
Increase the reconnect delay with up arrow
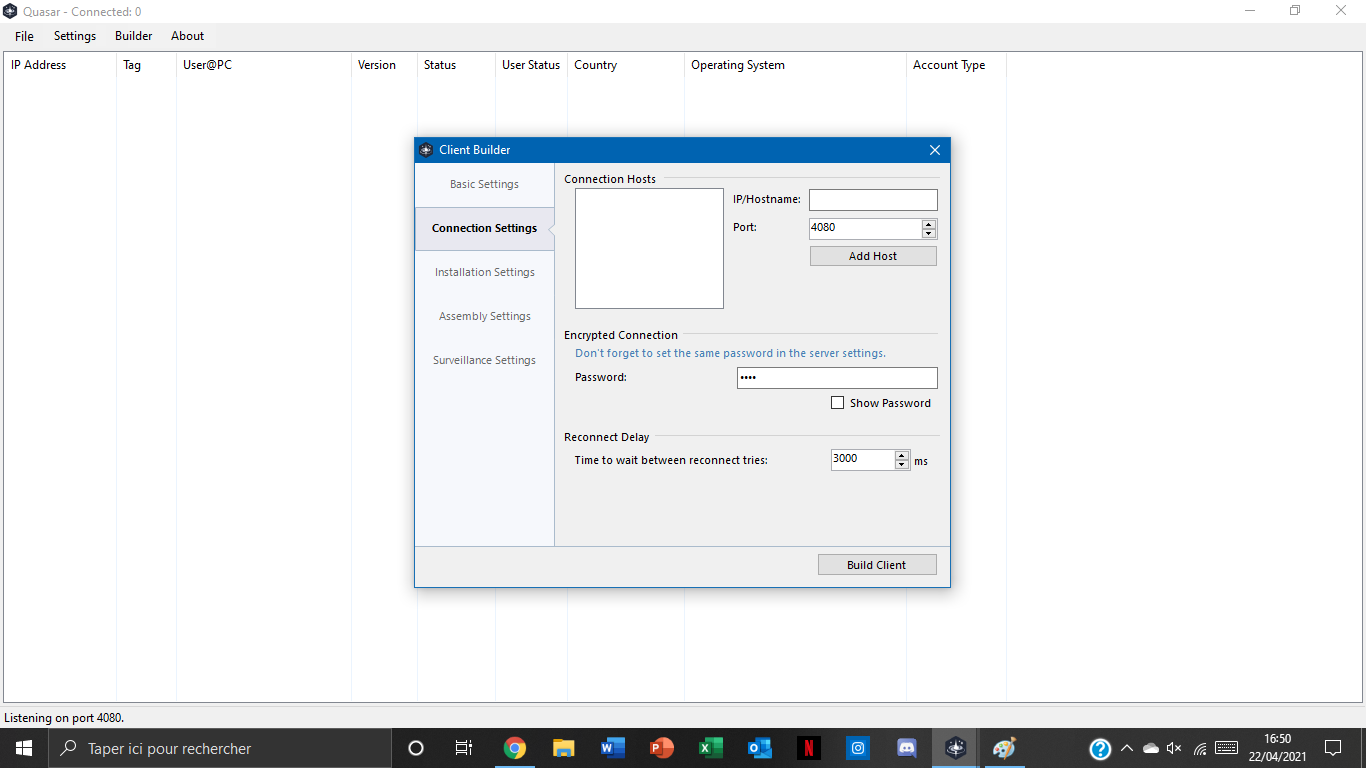(902, 455)
